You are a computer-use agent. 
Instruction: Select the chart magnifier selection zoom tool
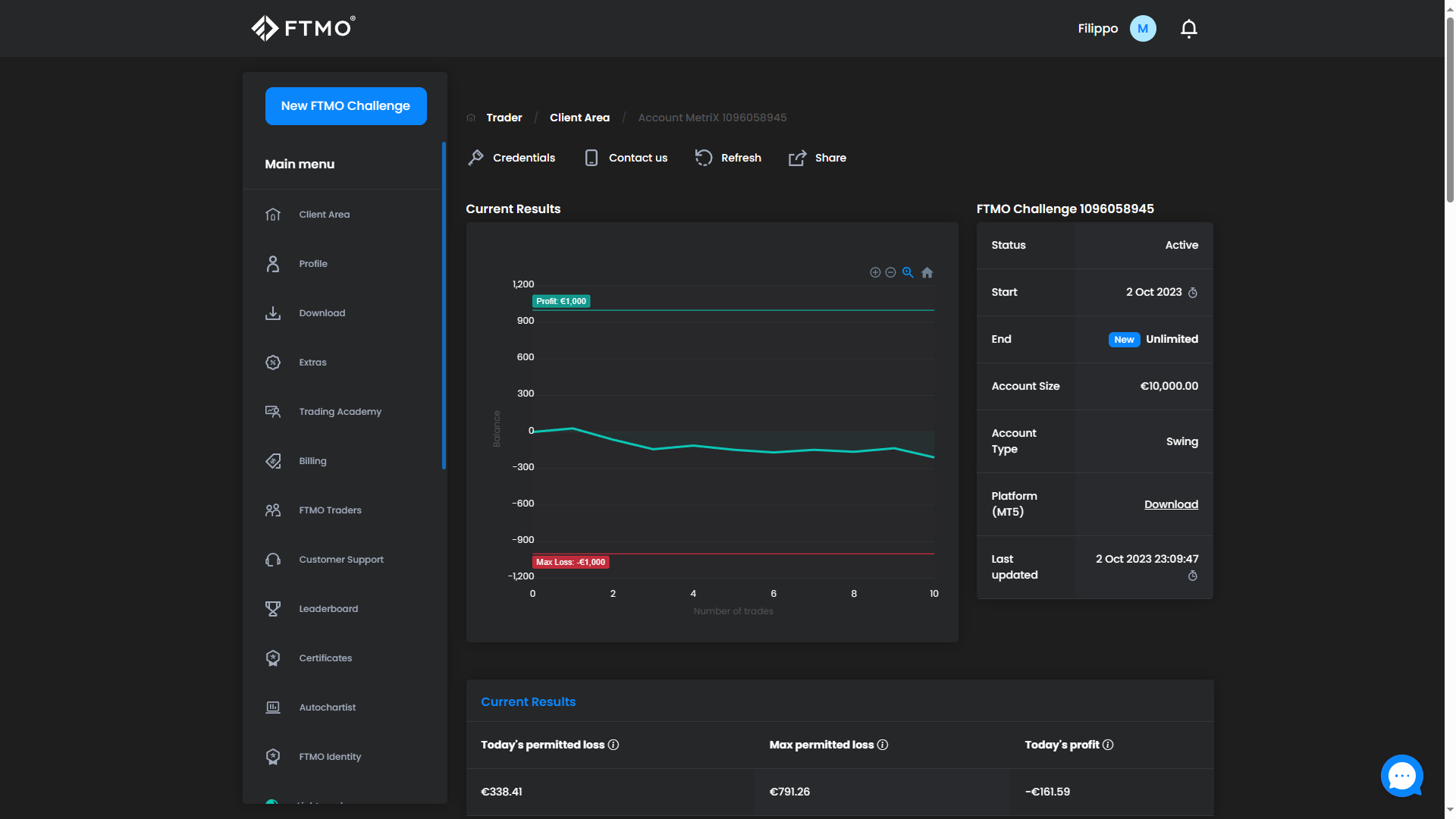pos(908,272)
